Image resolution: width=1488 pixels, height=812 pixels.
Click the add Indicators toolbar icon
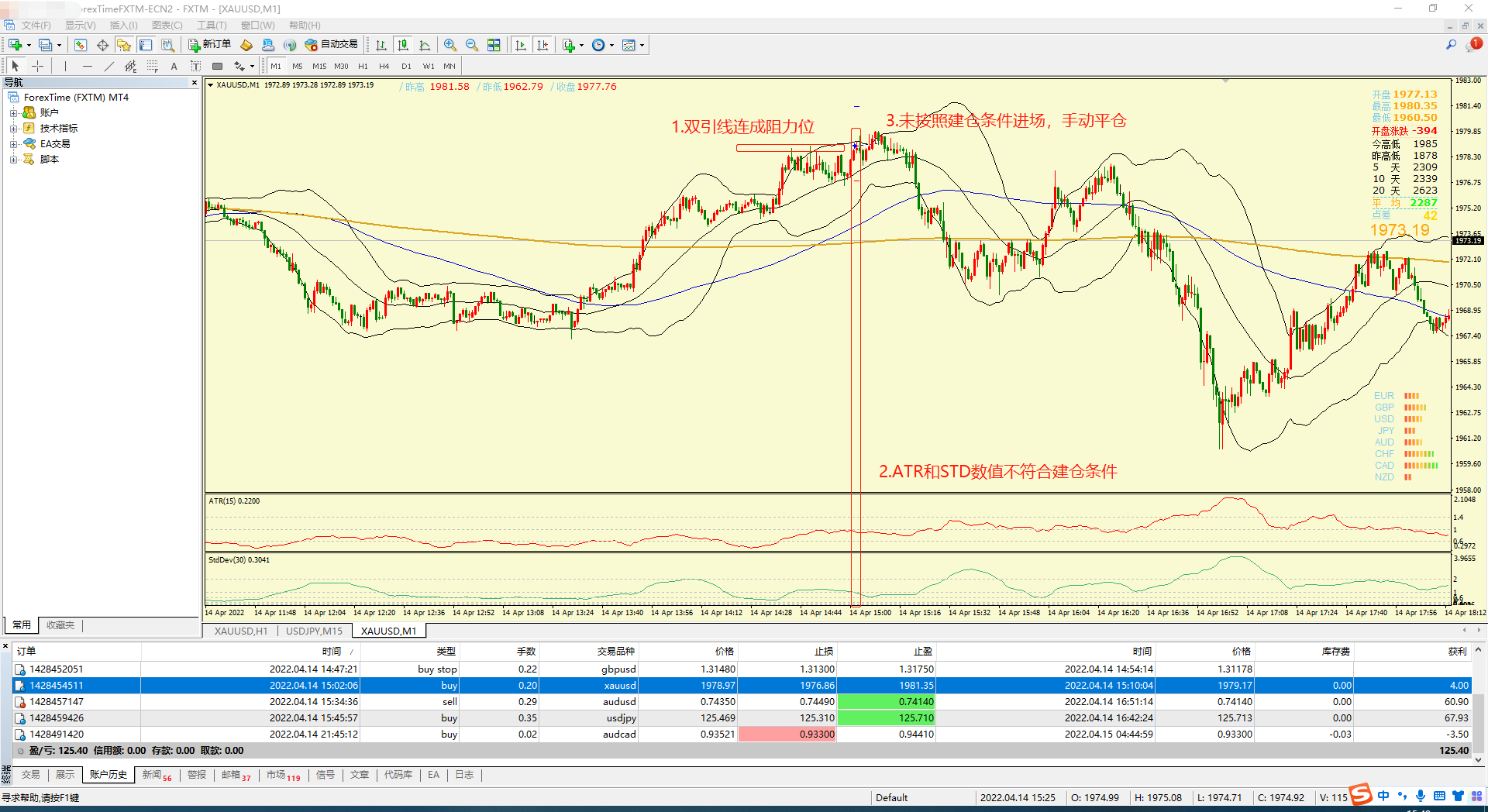coord(569,45)
